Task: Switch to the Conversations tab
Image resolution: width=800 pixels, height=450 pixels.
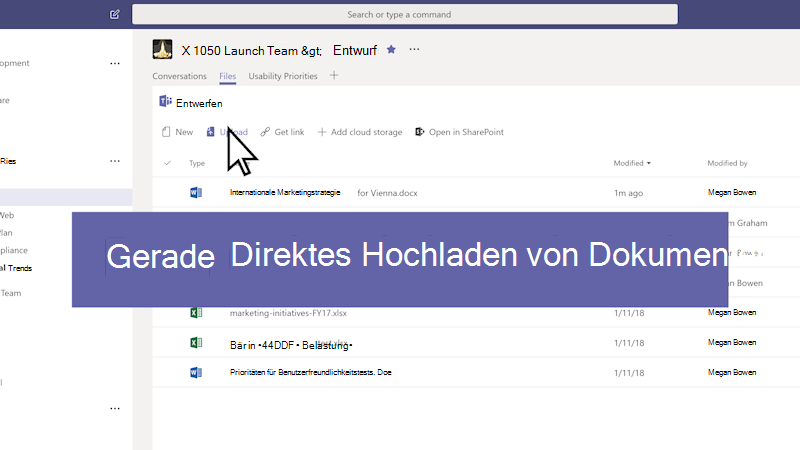Action: pyautogui.click(x=180, y=76)
